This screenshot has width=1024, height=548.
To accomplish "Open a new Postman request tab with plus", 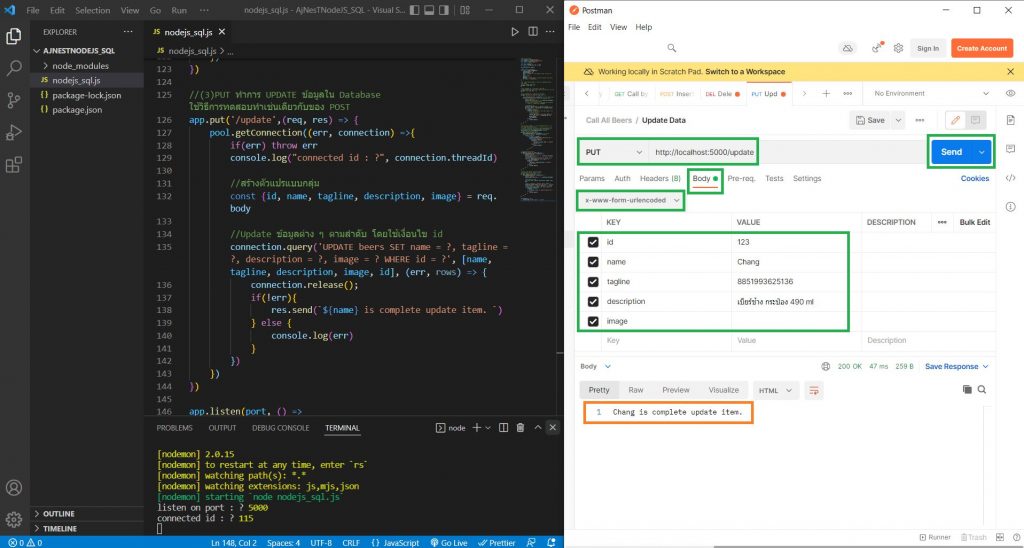I will (826, 93).
